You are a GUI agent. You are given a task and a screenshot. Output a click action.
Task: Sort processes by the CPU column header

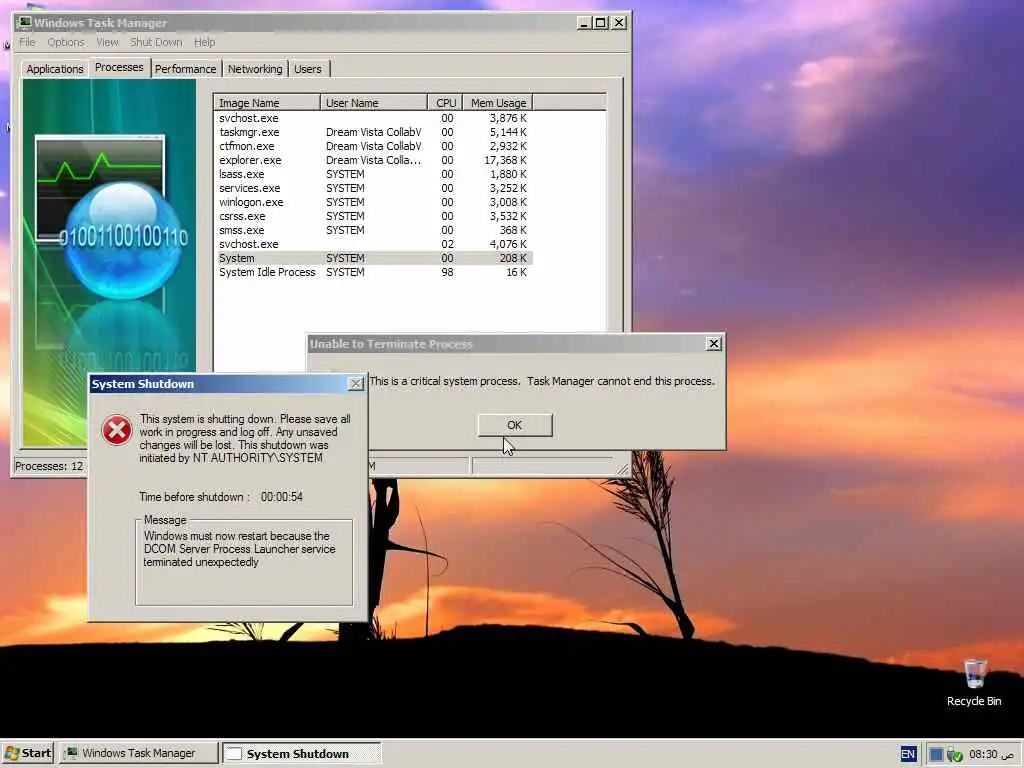click(x=445, y=103)
